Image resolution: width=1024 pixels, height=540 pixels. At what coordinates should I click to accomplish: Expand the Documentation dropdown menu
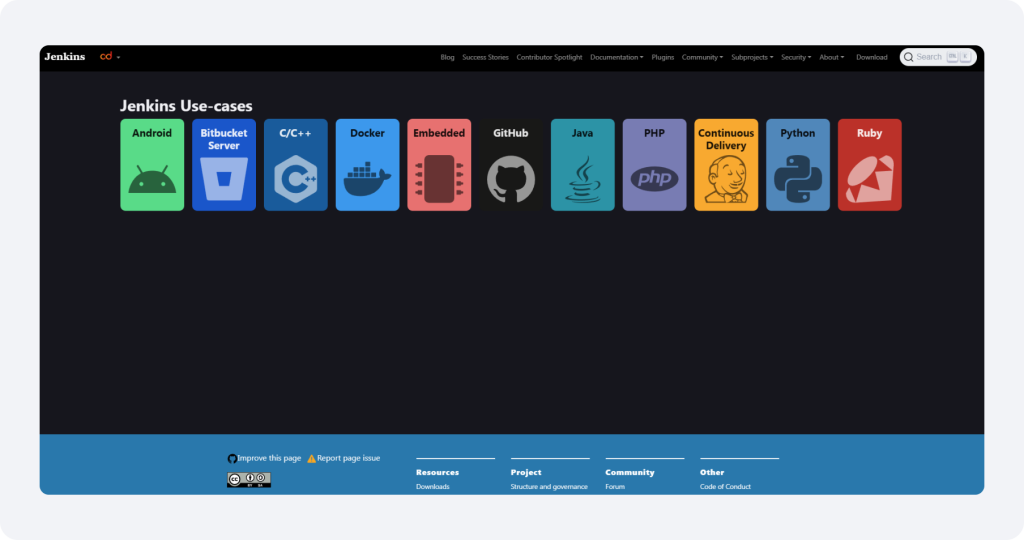[616, 57]
